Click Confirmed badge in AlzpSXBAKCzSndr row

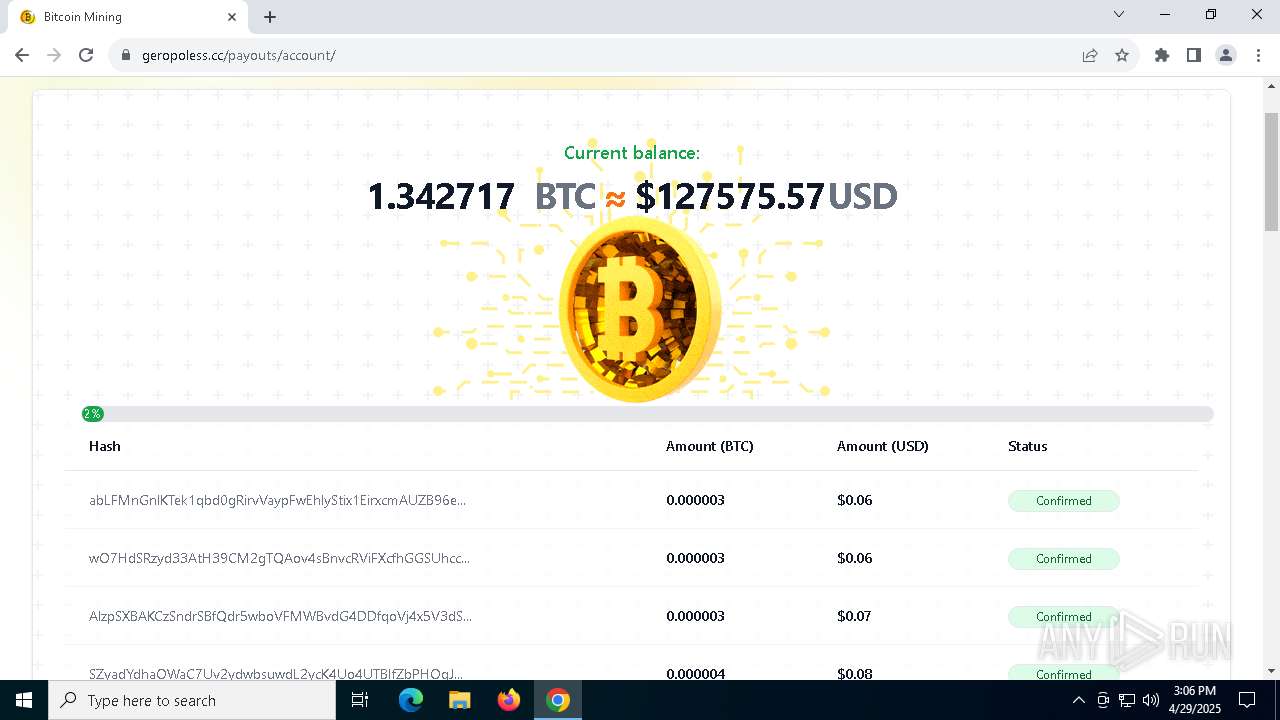click(x=1064, y=617)
